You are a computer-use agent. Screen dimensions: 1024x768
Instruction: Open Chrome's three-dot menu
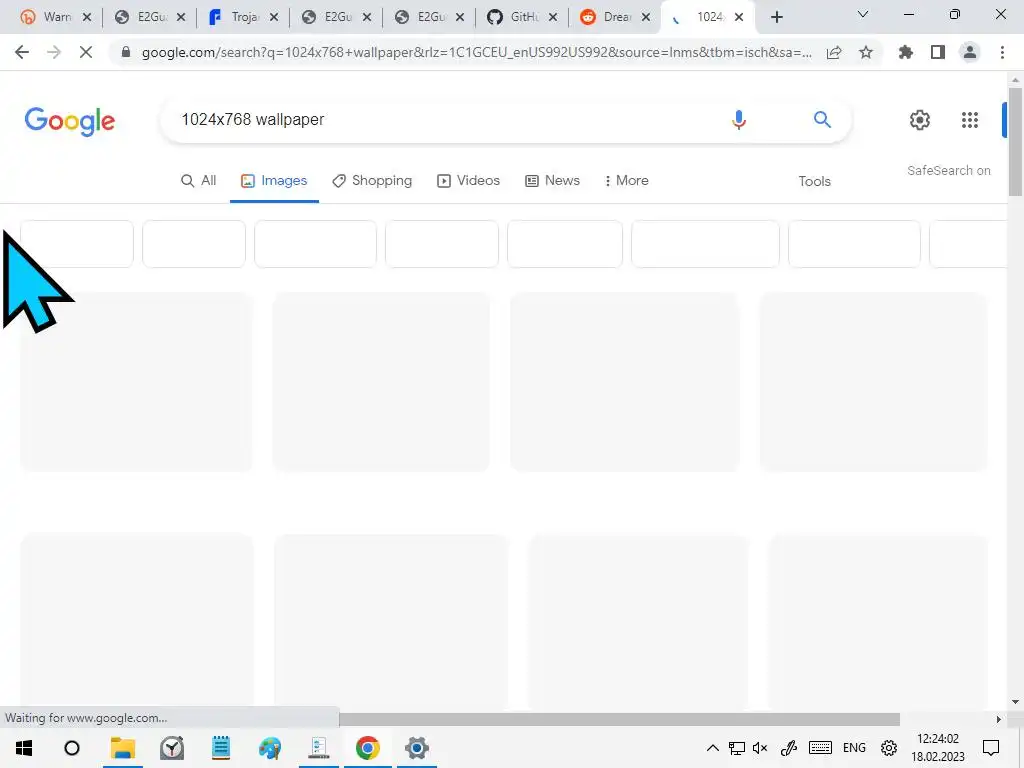1002,52
